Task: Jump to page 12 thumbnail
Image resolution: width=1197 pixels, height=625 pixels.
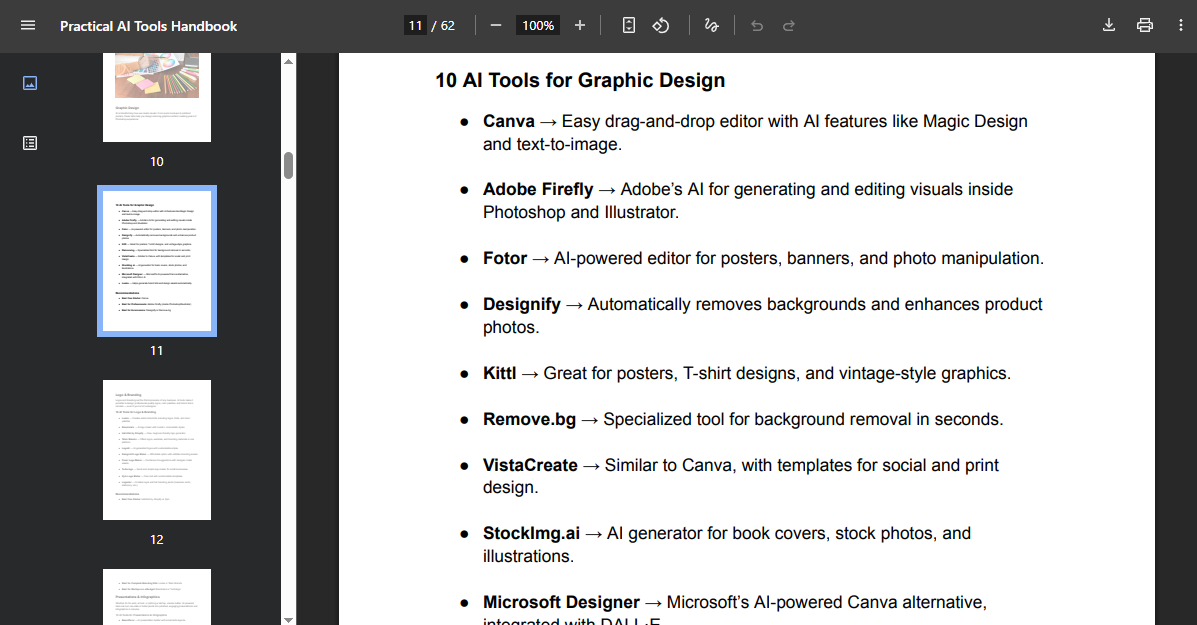Action: [156, 450]
